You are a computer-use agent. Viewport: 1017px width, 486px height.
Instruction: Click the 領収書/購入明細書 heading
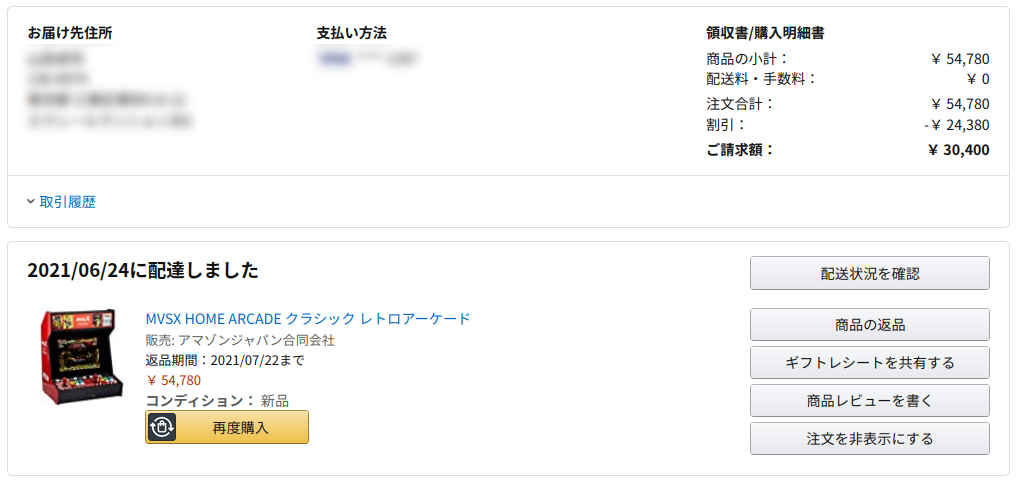765,33
